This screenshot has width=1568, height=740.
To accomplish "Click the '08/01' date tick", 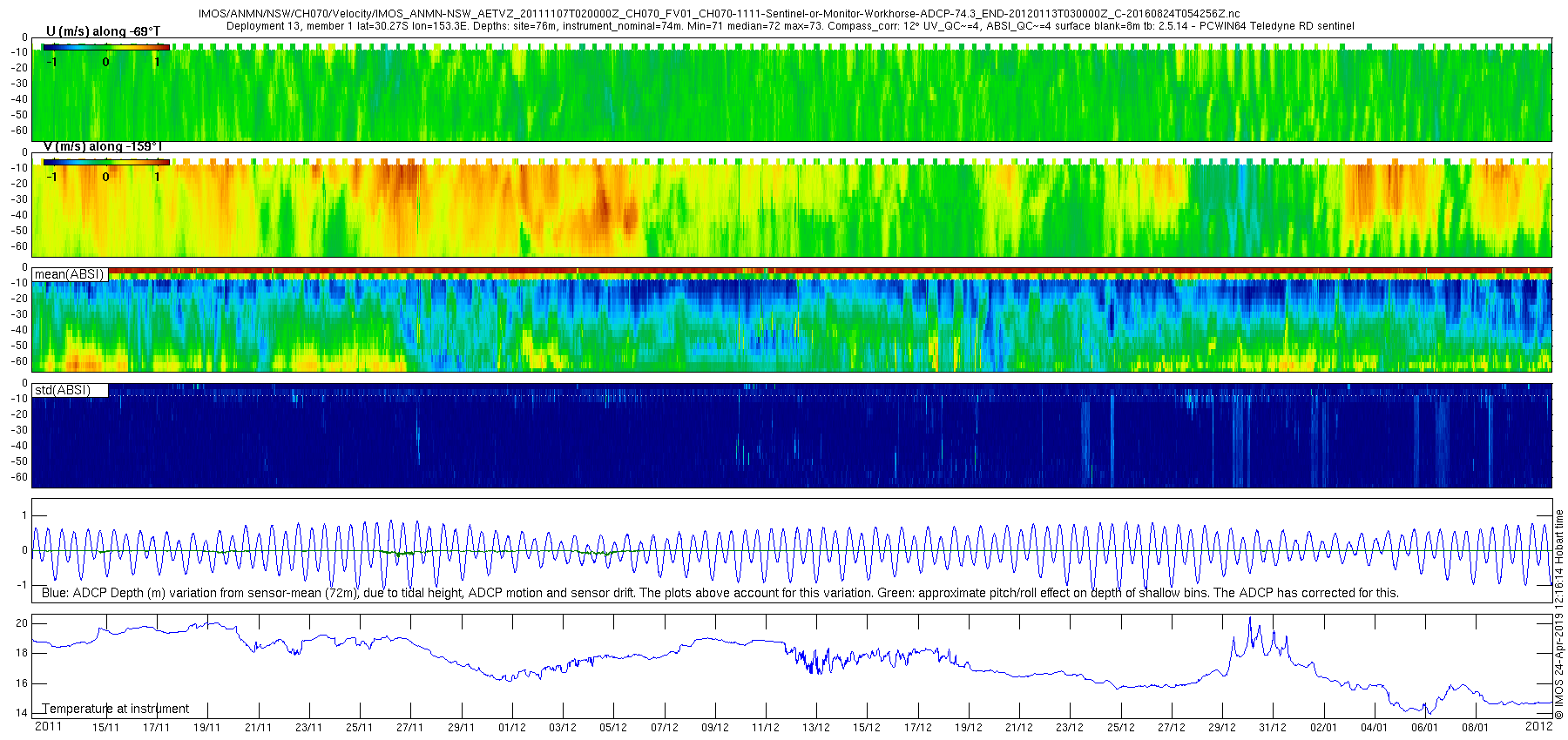I will 1475,728.
